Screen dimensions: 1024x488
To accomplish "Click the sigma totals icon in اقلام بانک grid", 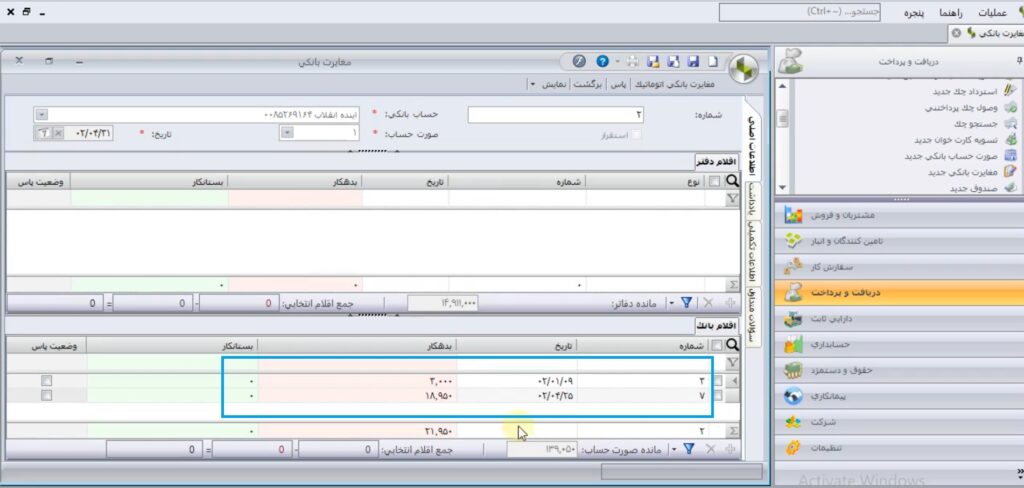I will (x=732, y=431).
